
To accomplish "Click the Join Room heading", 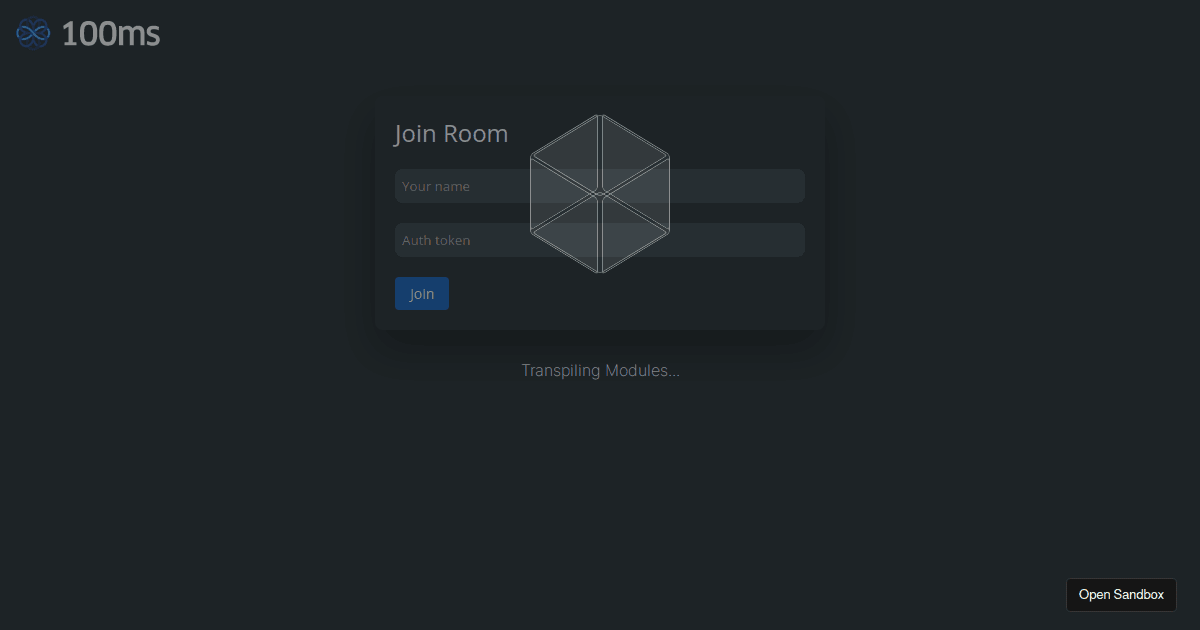I will pyautogui.click(x=451, y=134).
